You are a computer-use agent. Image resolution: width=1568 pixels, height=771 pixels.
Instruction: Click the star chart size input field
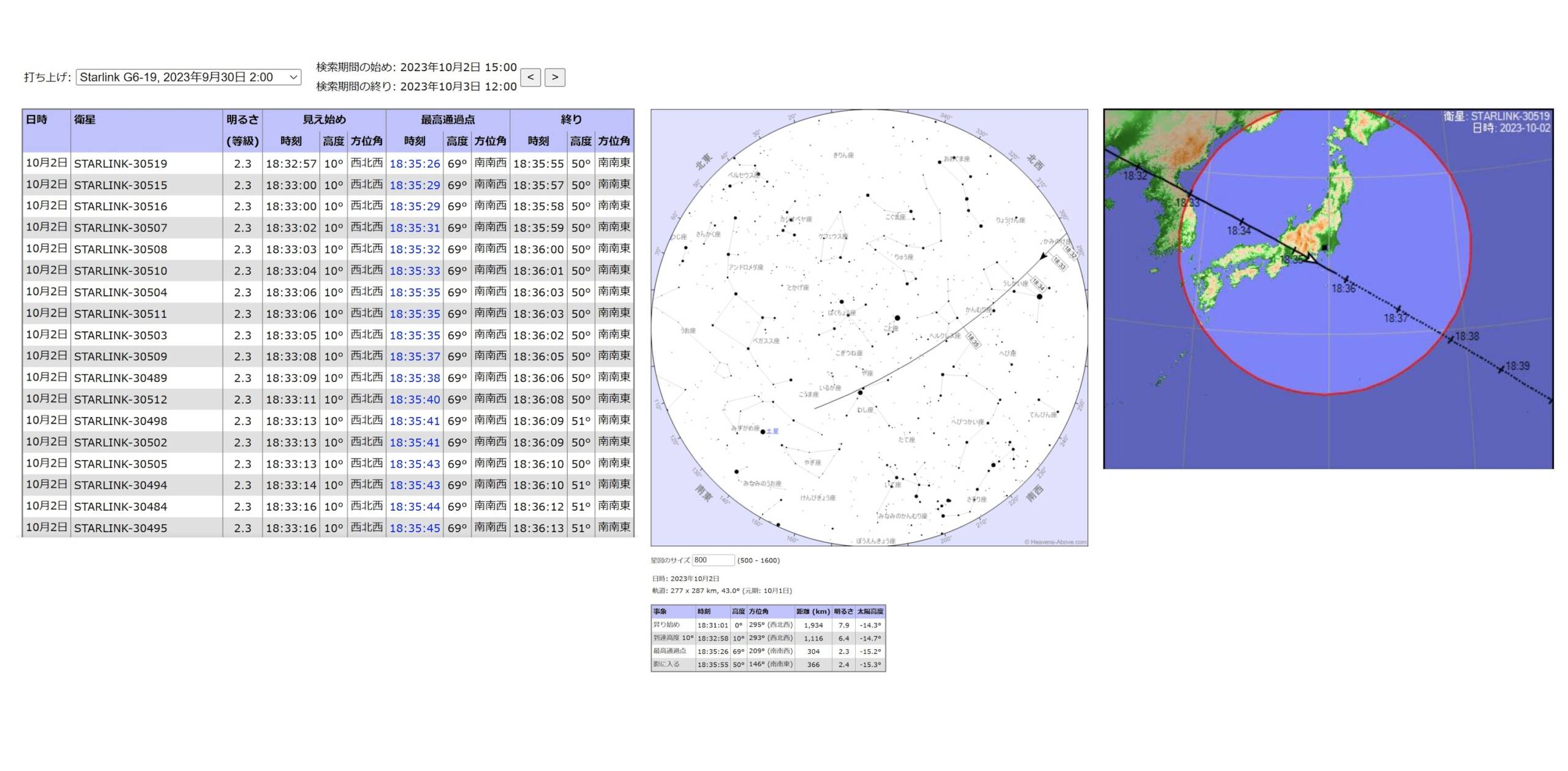click(x=713, y=560)
